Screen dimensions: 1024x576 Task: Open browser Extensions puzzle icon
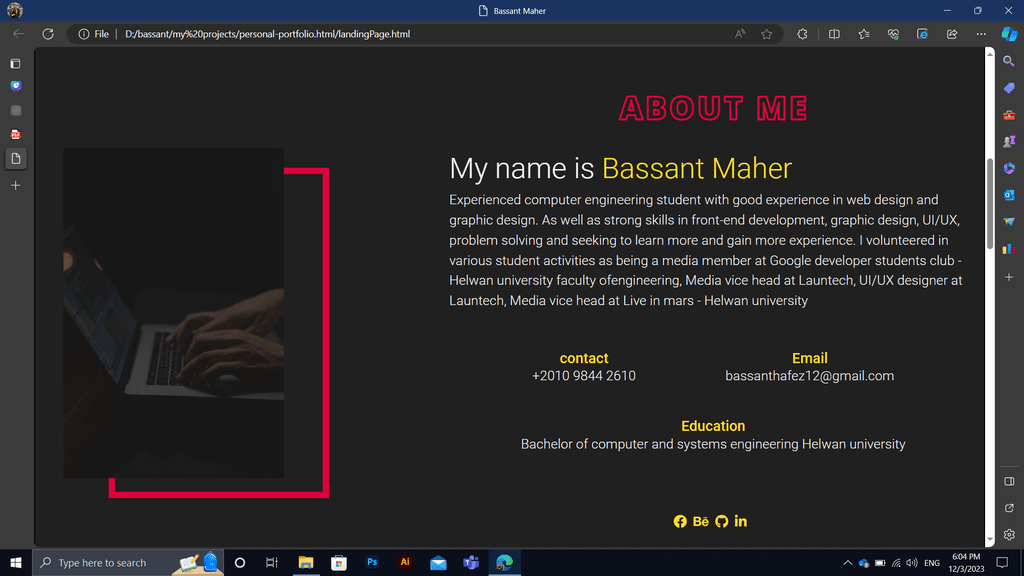[x=802, y=34]
